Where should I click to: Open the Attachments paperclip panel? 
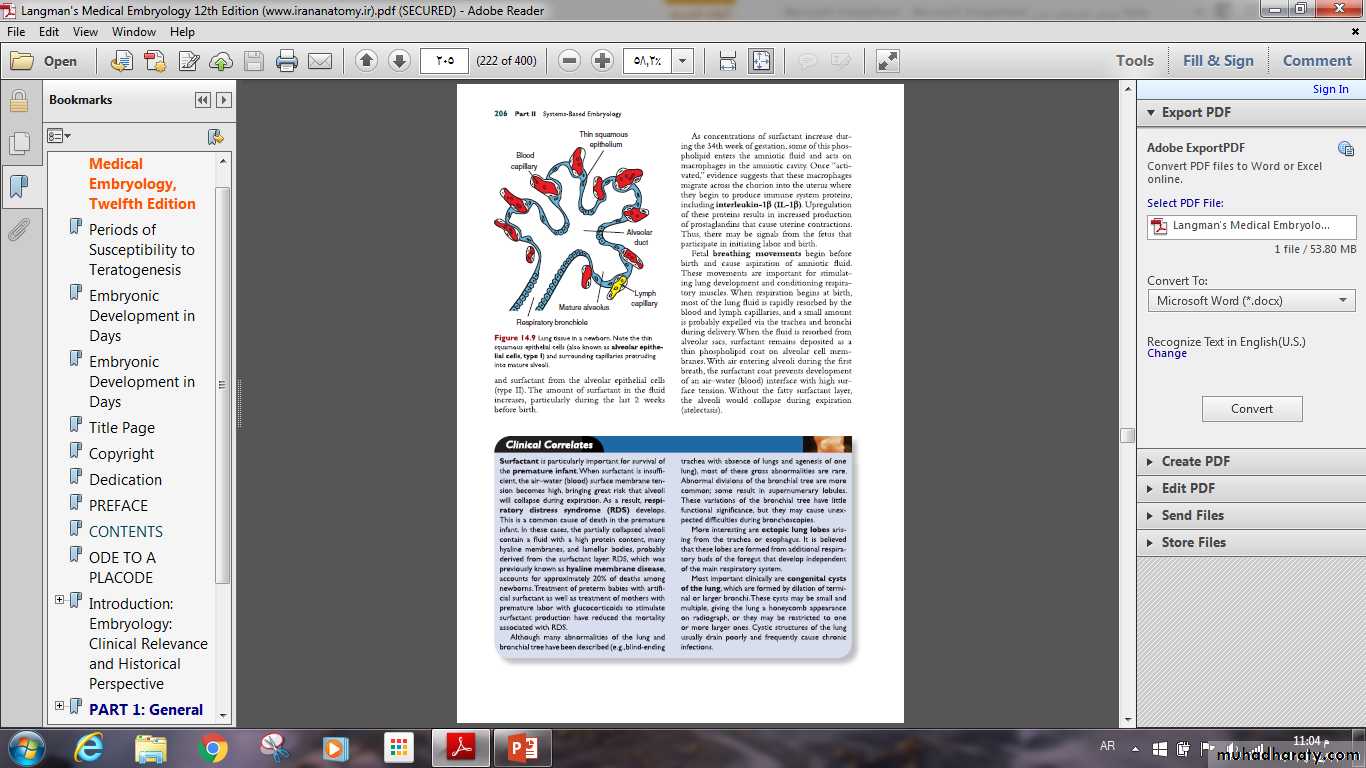coord(18,231)
